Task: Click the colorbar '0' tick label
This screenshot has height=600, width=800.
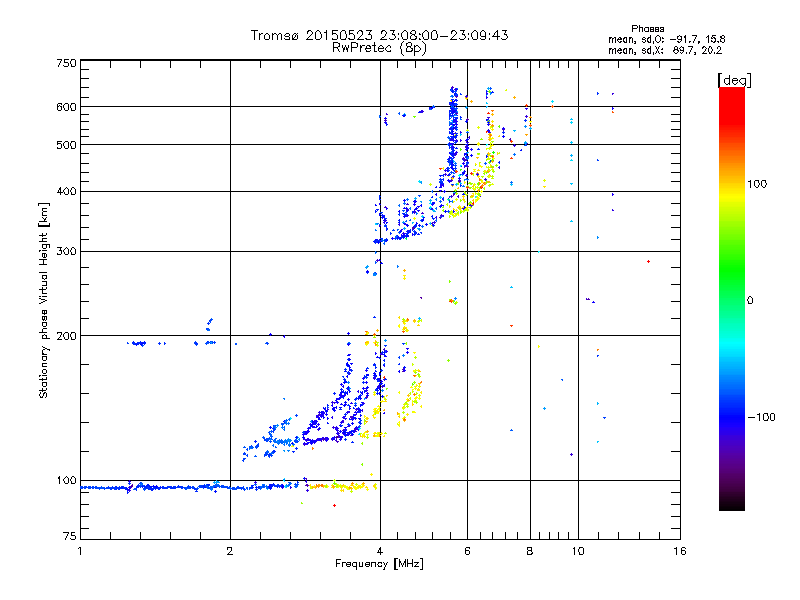Action: (x=750, y=301)
